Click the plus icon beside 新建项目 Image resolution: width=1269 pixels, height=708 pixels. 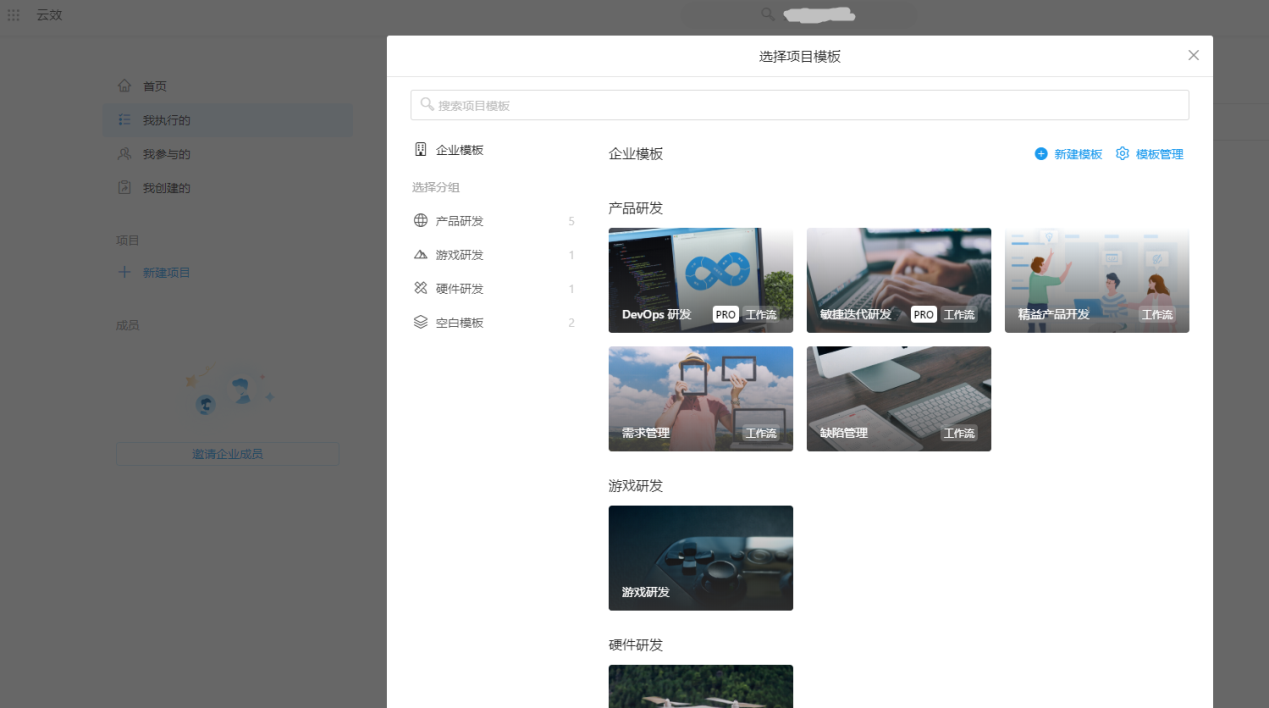(124, 272)
